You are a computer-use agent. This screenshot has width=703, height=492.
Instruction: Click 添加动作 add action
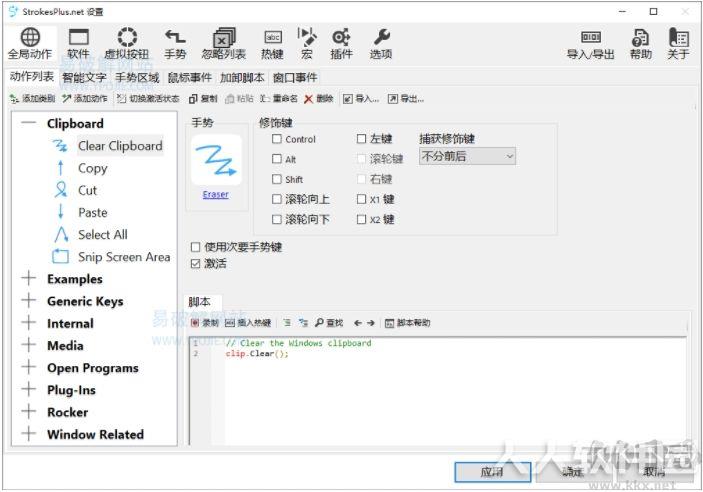point(85,99)
